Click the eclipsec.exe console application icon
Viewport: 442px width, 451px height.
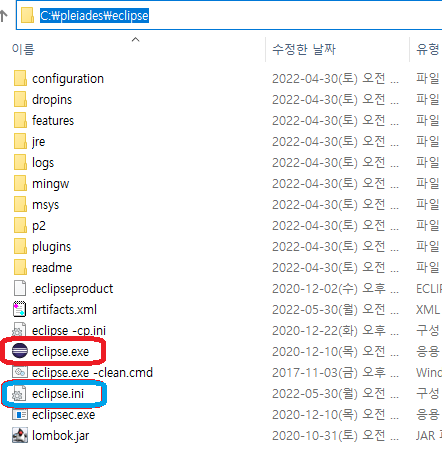20,414
